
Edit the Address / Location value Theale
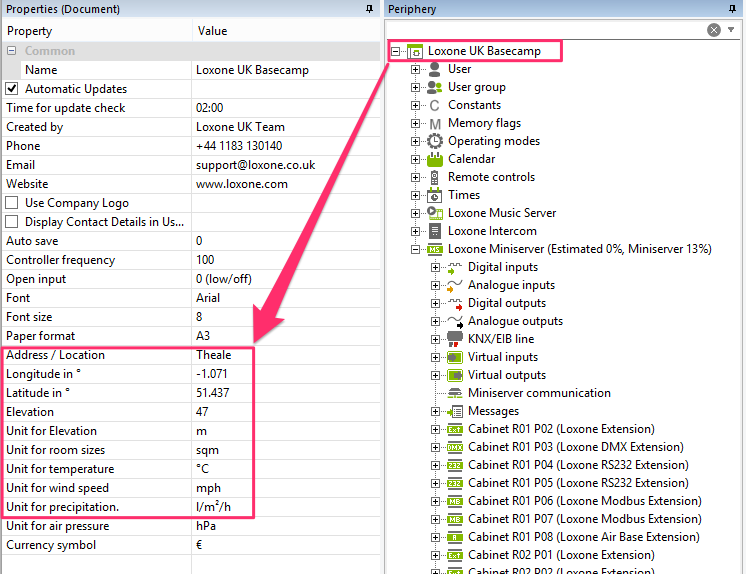[x=224, y=355]
